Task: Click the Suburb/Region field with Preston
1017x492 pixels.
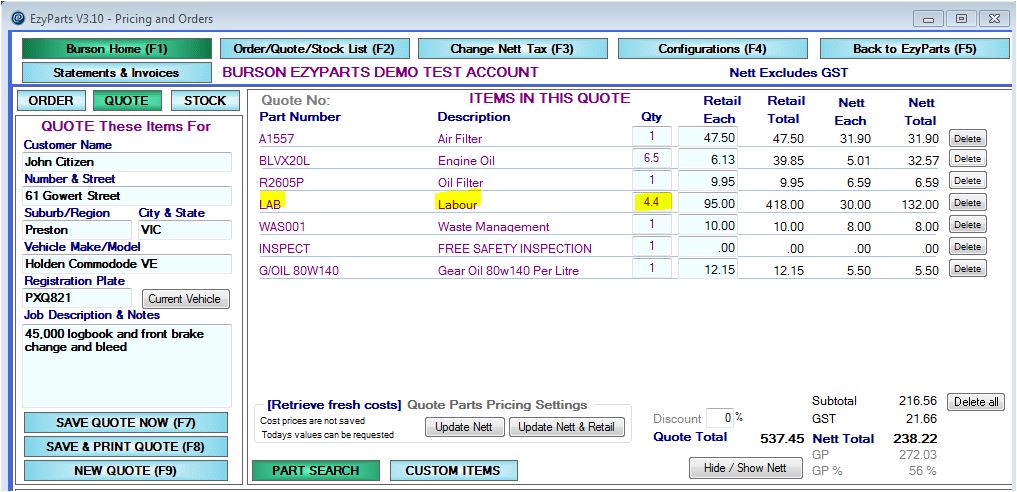Action: pyautogui.click(x=77, y=229)
